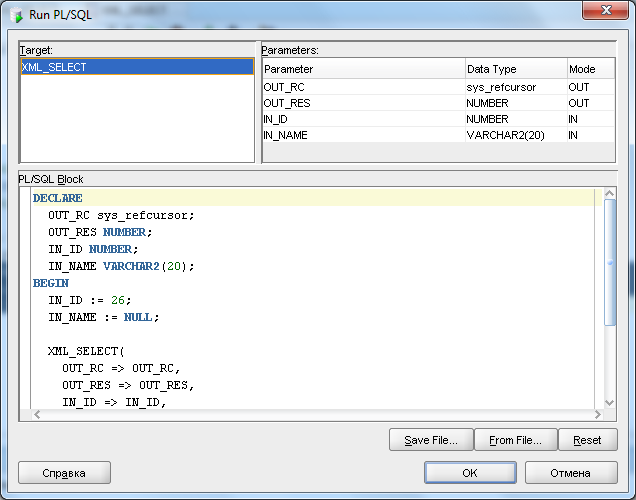The width and height of the screenshot is (636, 500).
Task: Click the Parameter column header
Action: coord(364,69)
